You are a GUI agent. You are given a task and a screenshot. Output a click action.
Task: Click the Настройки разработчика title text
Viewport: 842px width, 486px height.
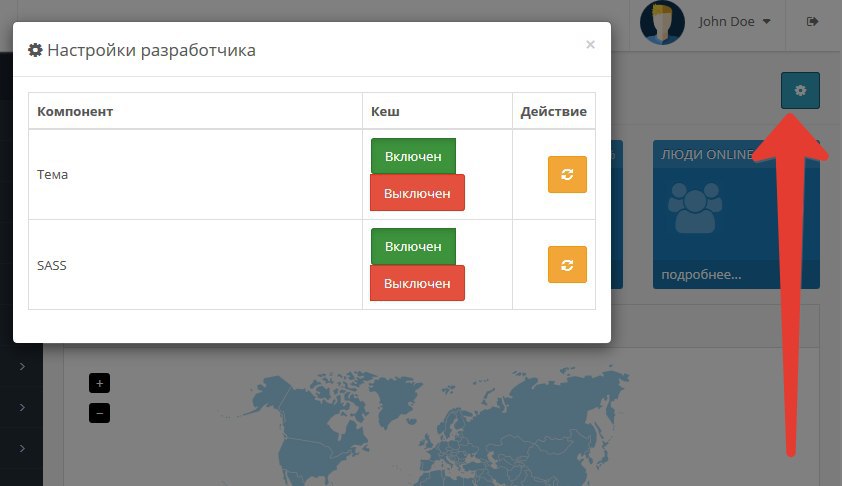coord(151,50)
